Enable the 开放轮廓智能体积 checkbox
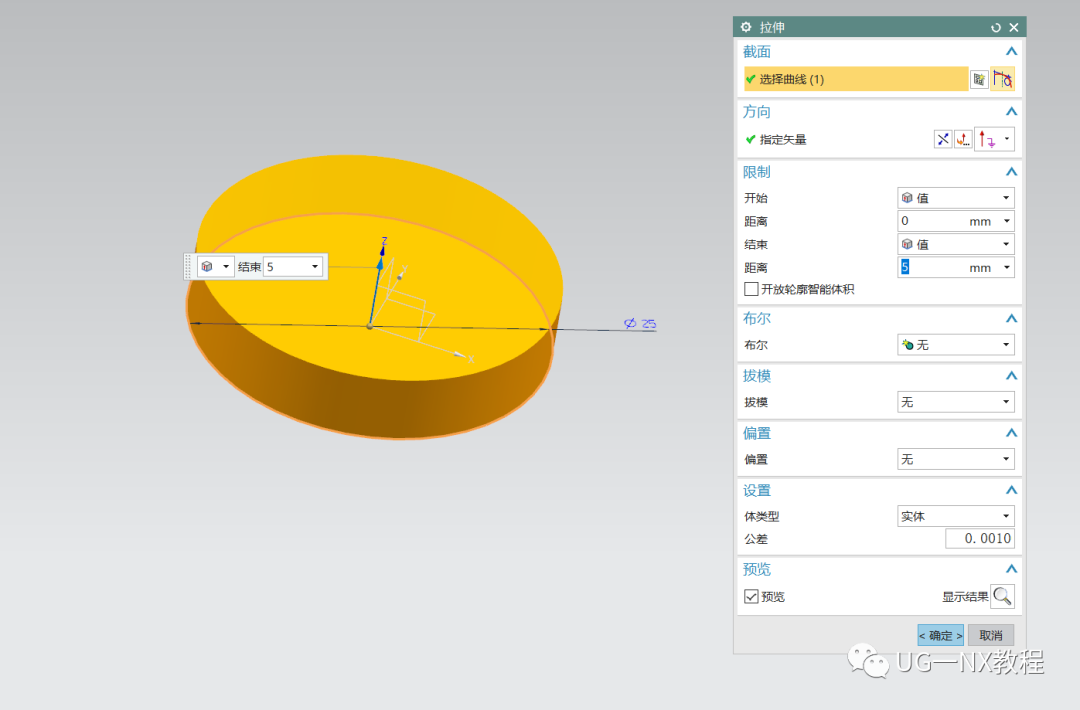 click(x=751, y=289)
